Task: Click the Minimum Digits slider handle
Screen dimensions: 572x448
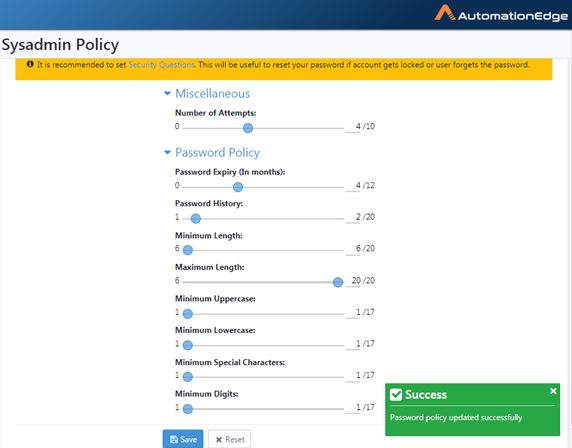Action: (x=188, y=409)
